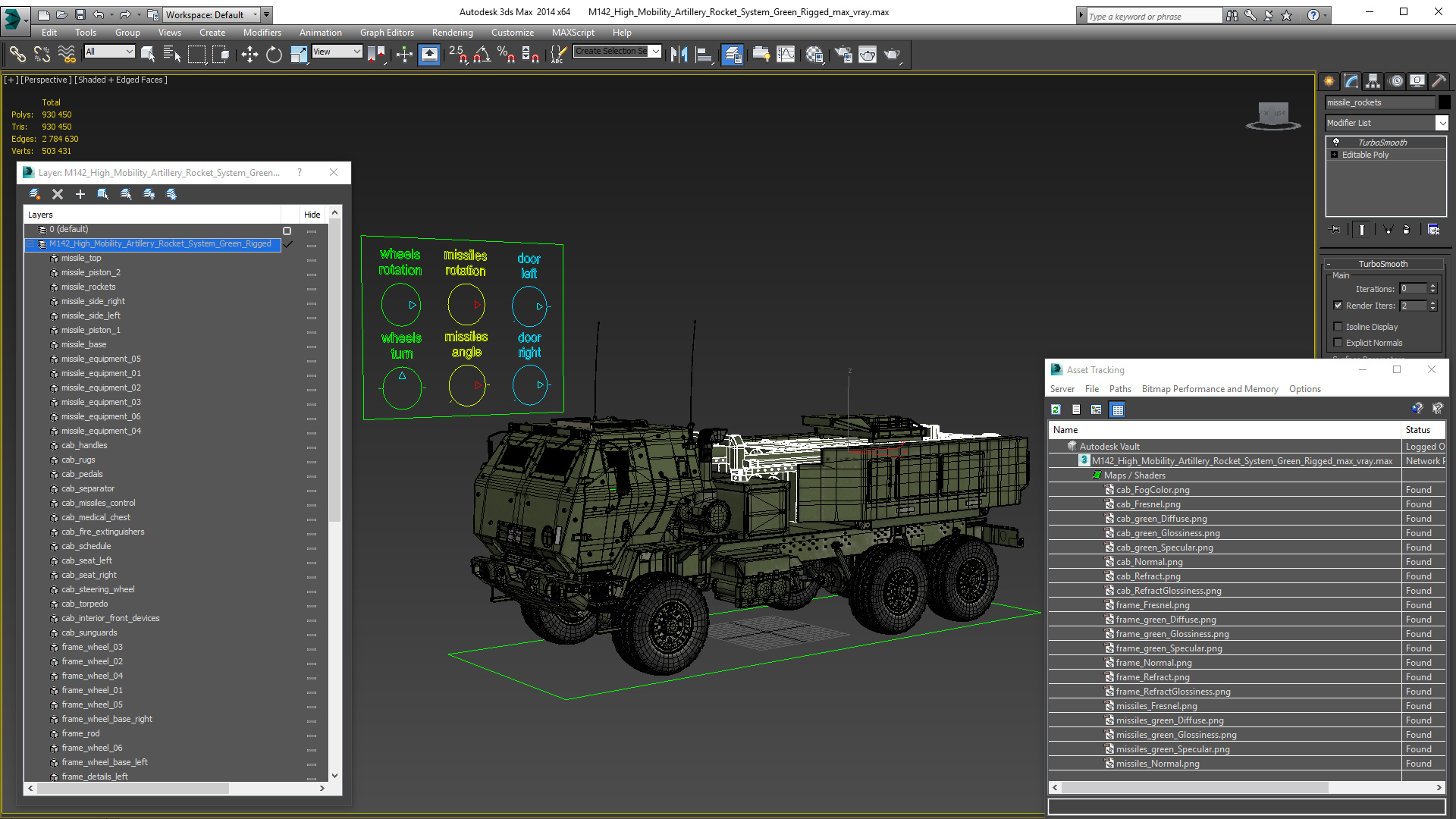The height and width of the screenshot is (819, 1456).
Task: Open the Material Editor
Action: (814, 54)
